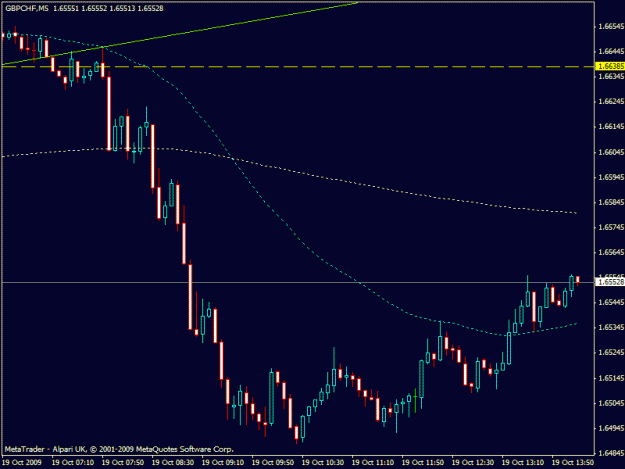Click the current price label 1.65528
Image resolution: width=625 pixels, height=469 pixels.
coord(610,282)
